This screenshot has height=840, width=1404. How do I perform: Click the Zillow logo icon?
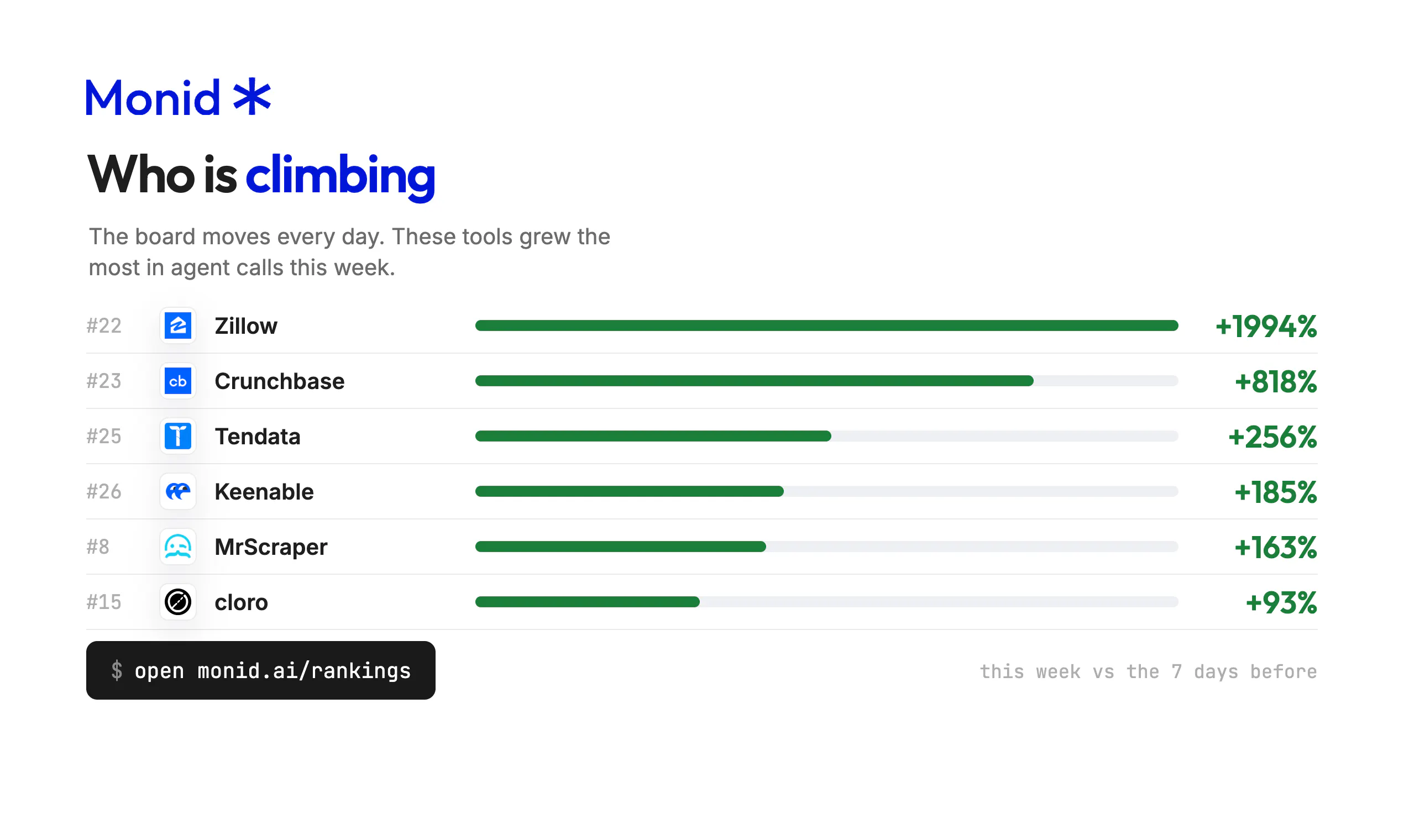[x=178, y=326]
